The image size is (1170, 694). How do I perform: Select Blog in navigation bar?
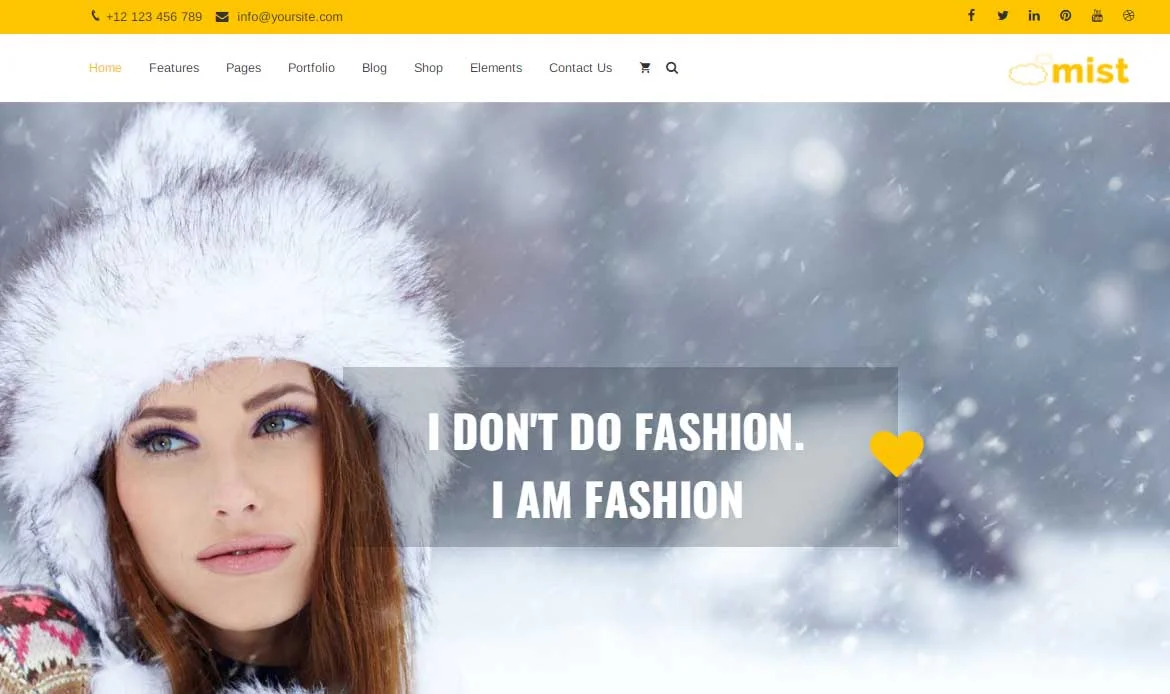click(x=374, y=68)
